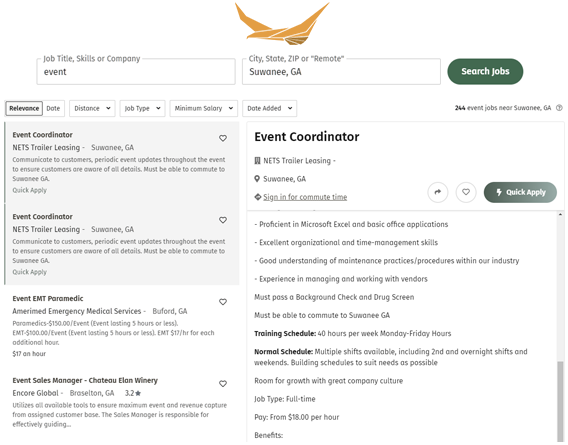Share the Event Coordinator job posting
The width and height of the screenshot is (568, 445).
click(438, 192)
